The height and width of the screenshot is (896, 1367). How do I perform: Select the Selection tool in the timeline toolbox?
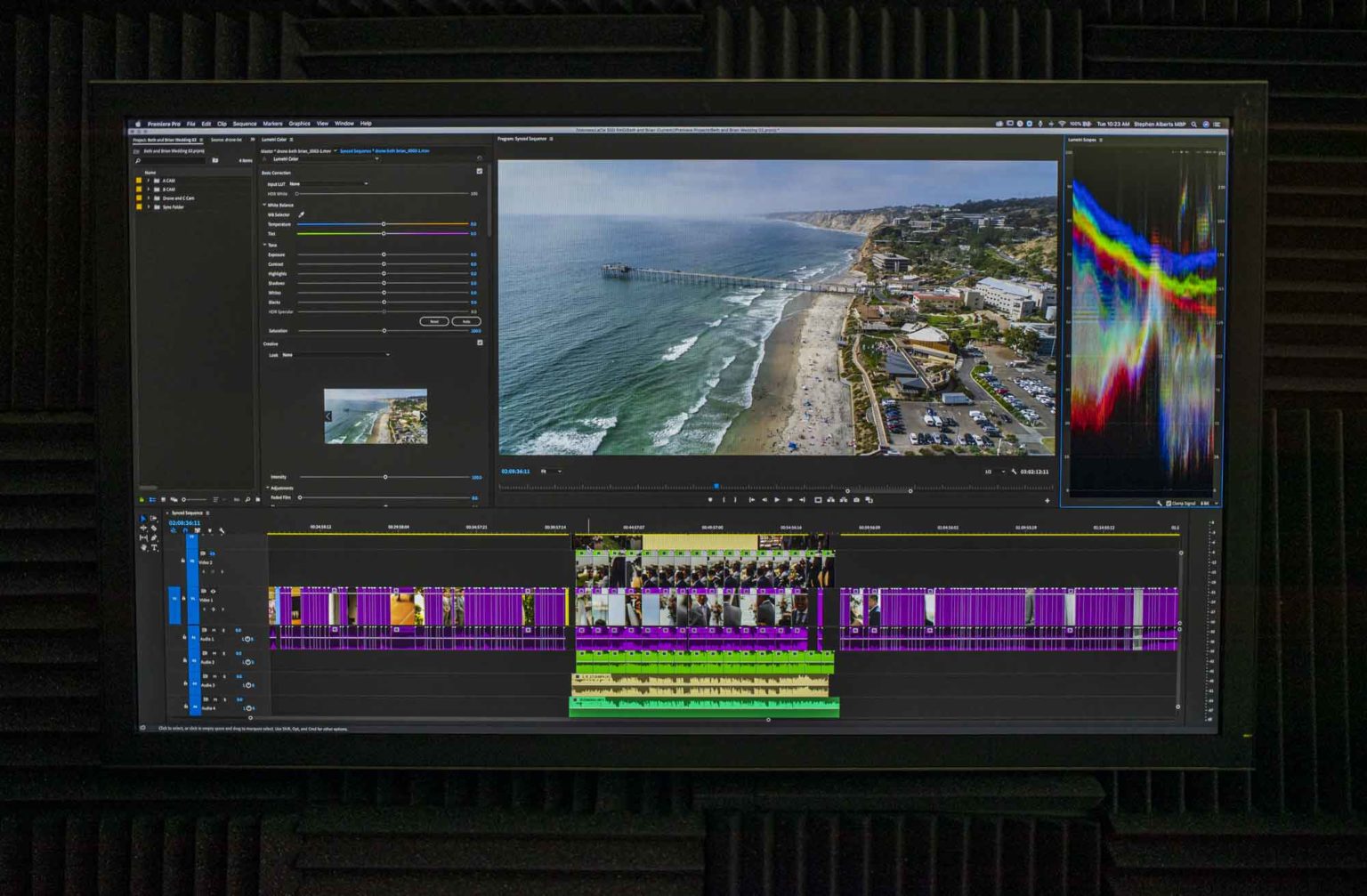click(142, 519)
